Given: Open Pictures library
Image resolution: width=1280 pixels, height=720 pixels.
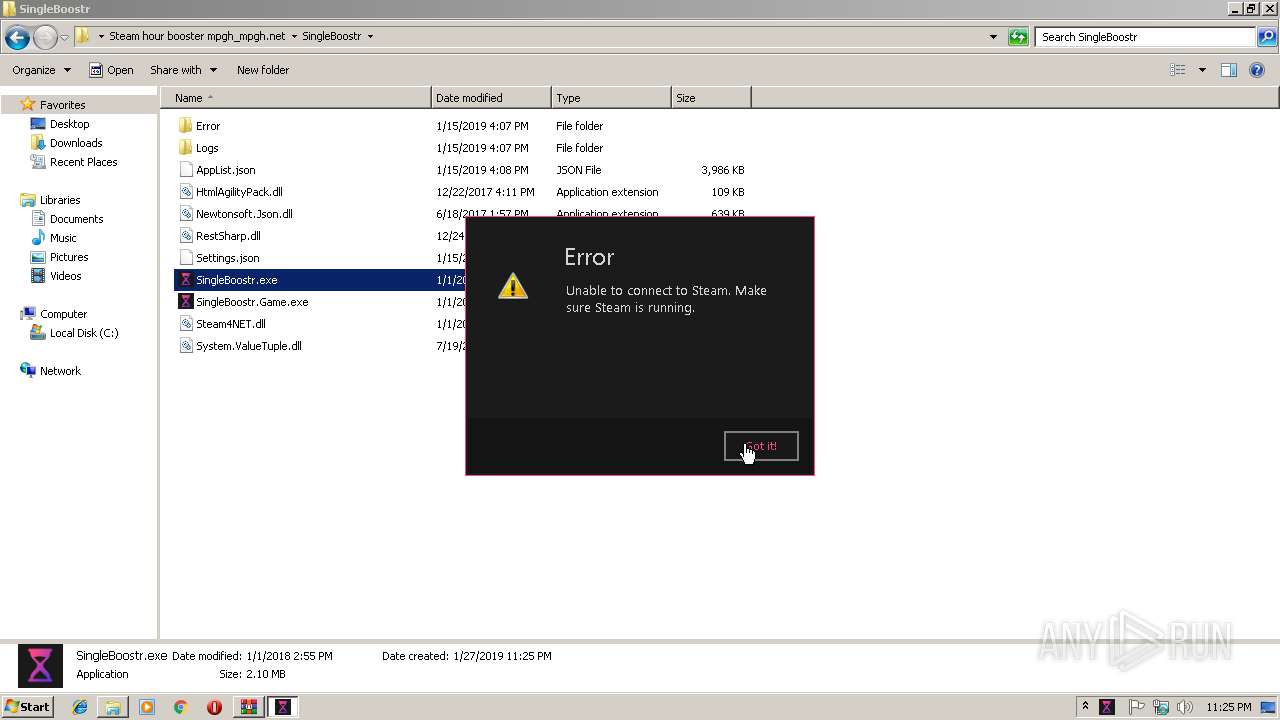Looking at the screenshot, I should pyautogui.click(x=69, y=257).
